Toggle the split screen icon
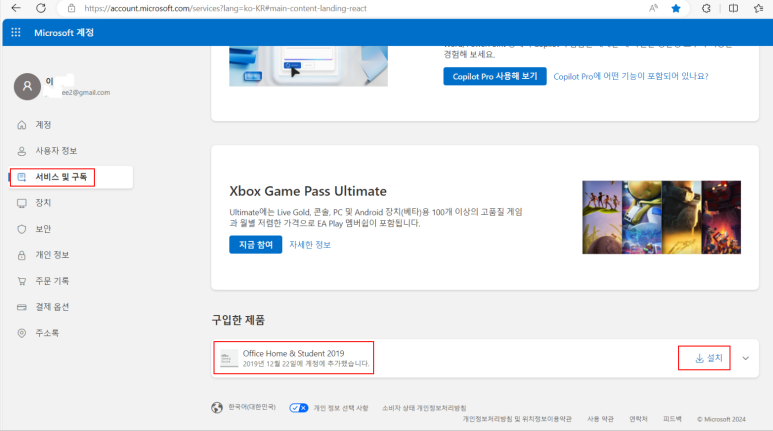 point(734,8)
